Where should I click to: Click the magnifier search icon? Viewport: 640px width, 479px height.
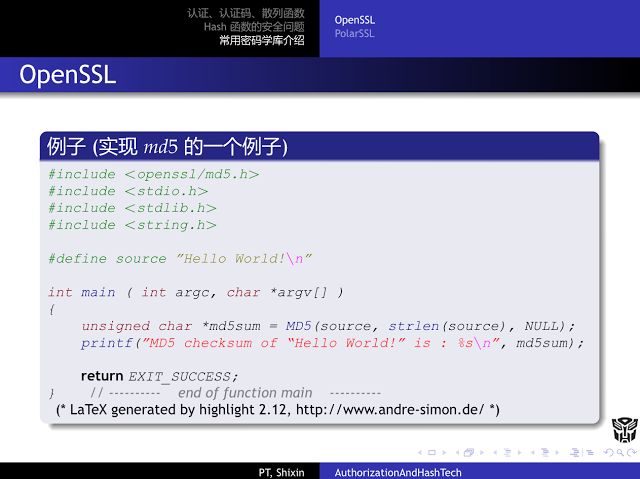(620, 453)
